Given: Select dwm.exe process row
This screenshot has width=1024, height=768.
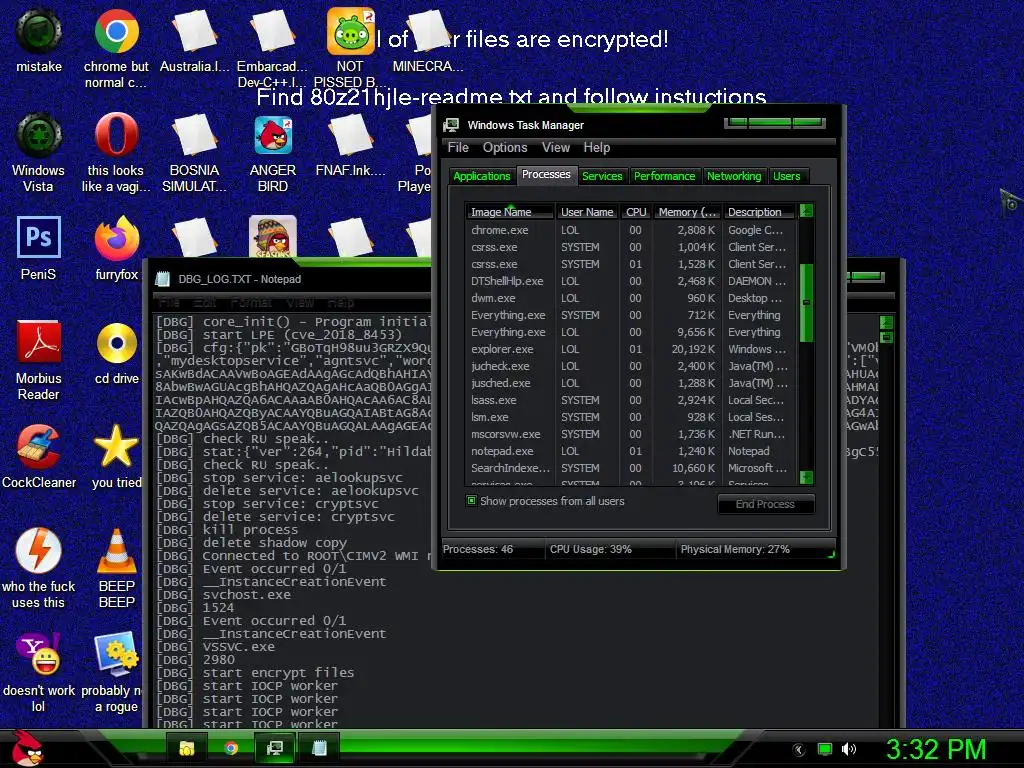Looking at the screenshot, I should click(632, 298).
